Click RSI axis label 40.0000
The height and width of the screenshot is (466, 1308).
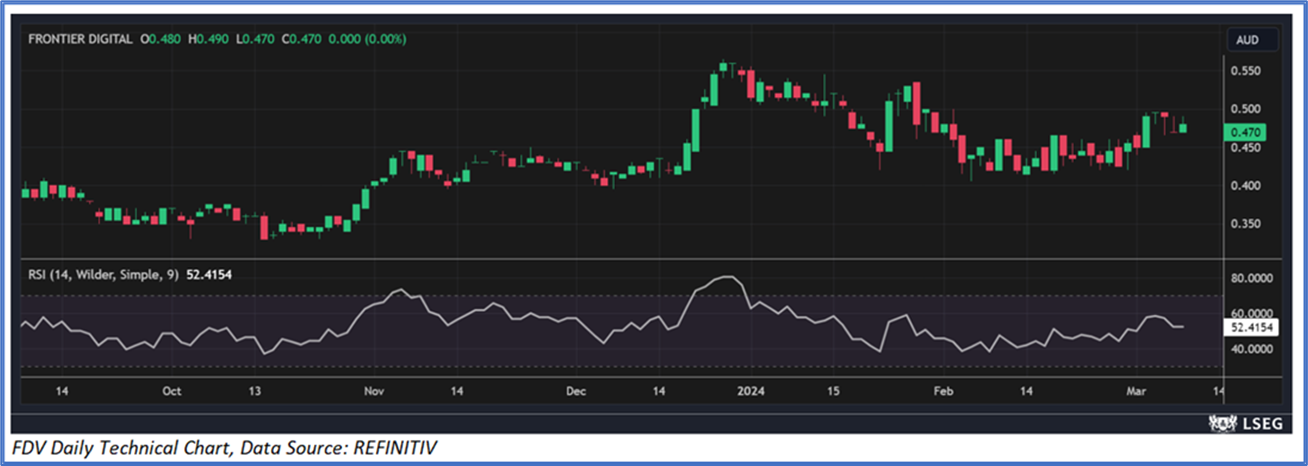pyautogui.click(x=1254, y=349)
